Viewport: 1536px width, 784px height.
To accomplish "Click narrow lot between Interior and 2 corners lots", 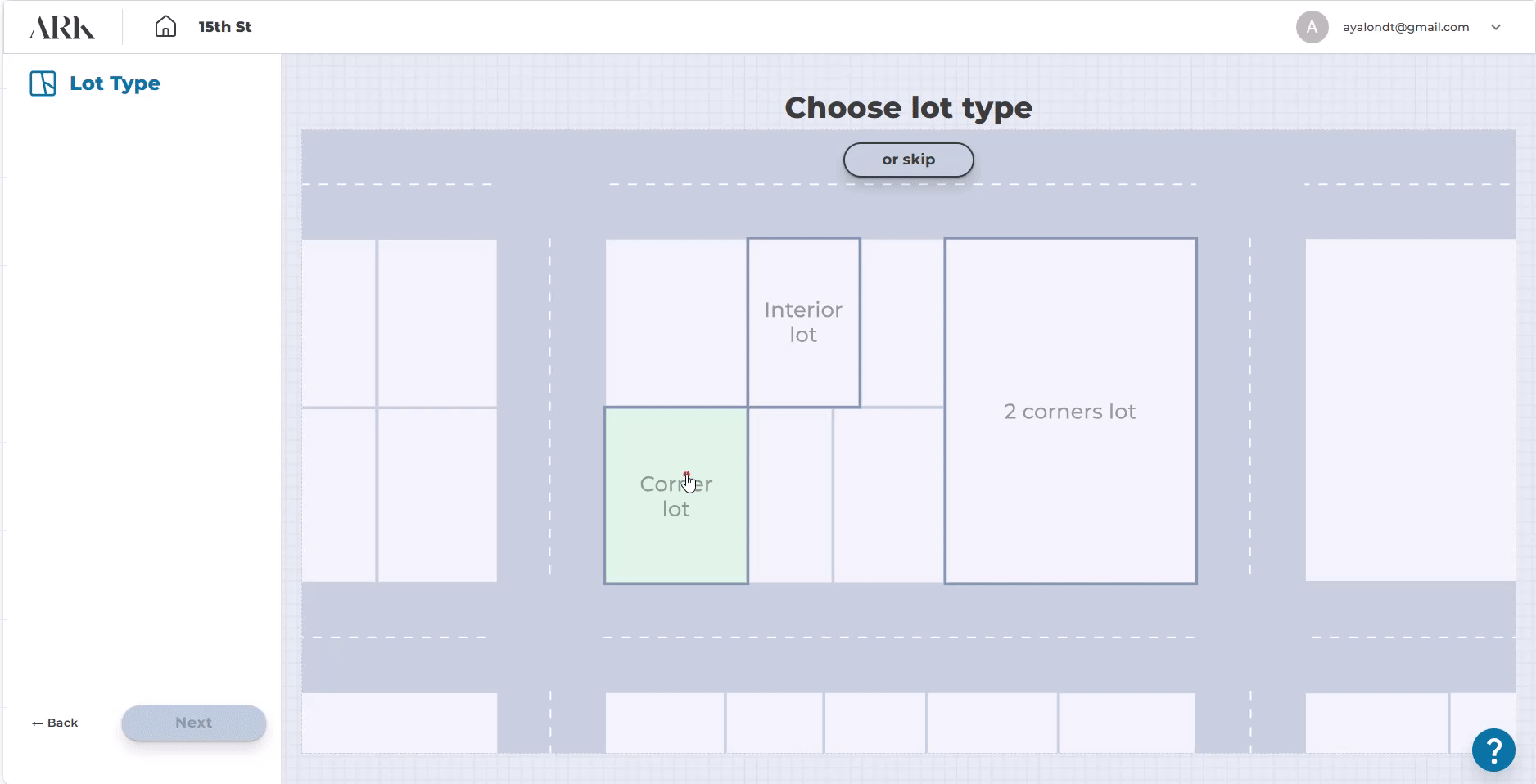I will 902,322.
